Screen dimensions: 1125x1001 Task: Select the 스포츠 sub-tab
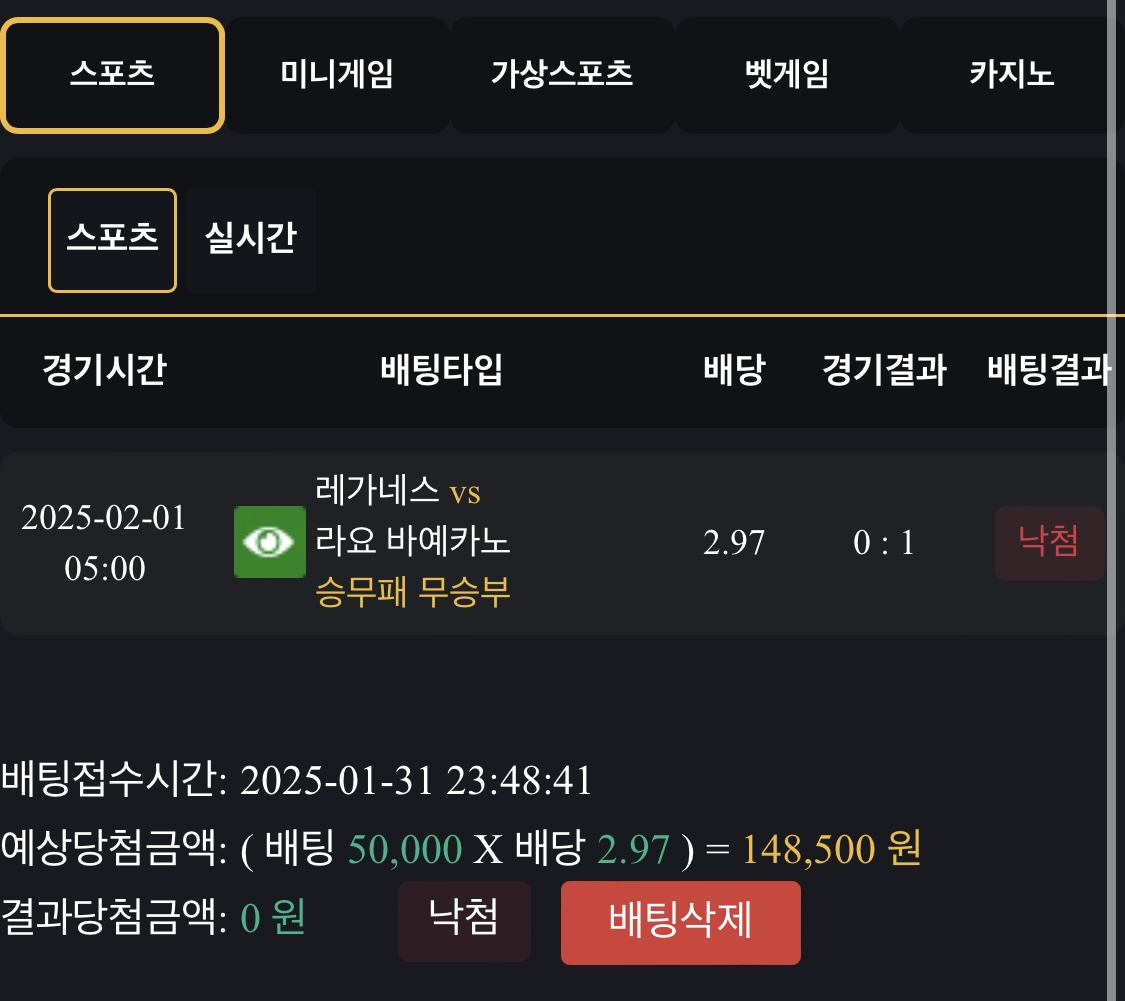click(x=112, y=240)
